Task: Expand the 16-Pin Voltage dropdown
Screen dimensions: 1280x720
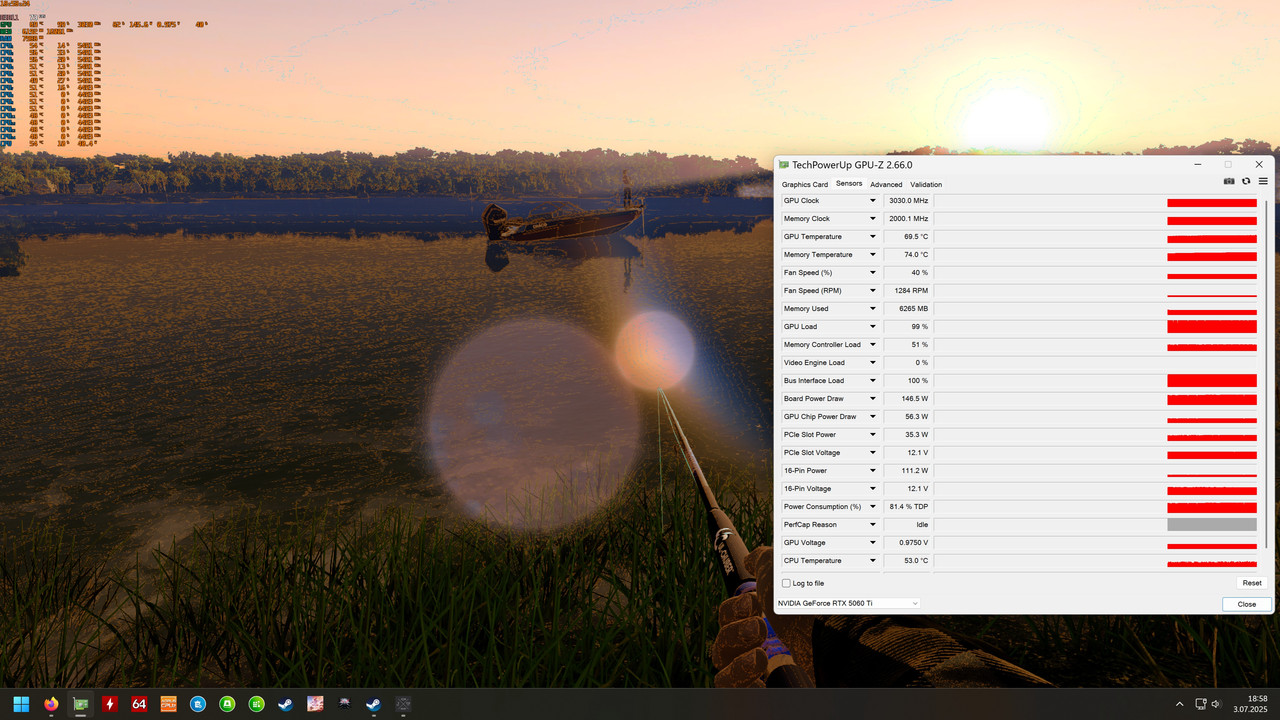Action: pos(872,489)
